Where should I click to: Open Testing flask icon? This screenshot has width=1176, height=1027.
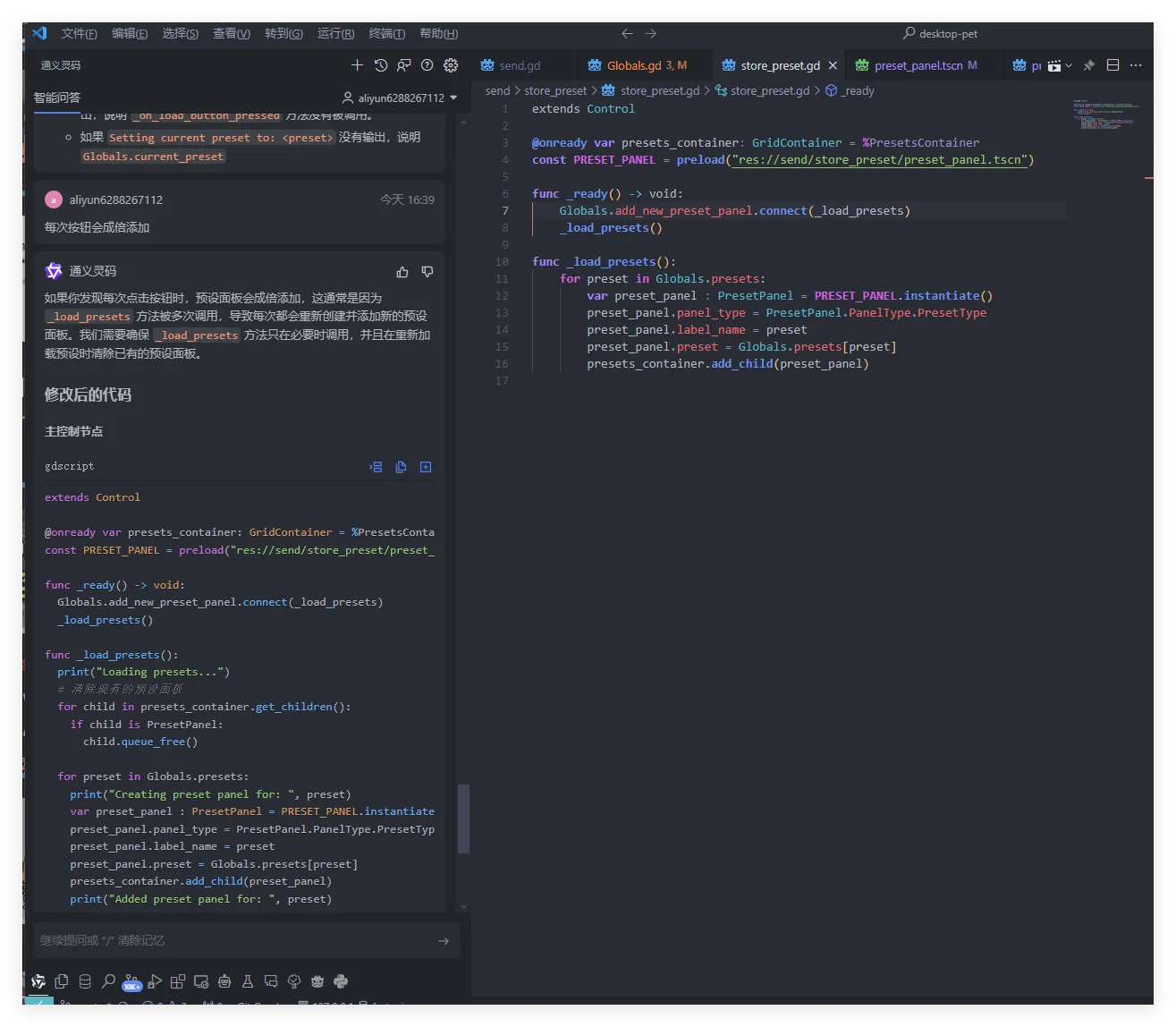[248, 981]
